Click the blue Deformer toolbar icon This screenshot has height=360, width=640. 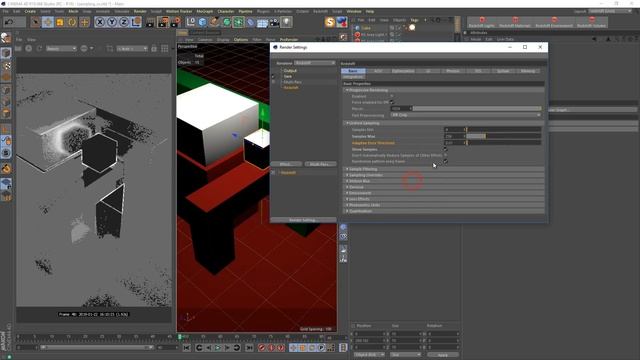pyautogui.click(x=251, y=22)
